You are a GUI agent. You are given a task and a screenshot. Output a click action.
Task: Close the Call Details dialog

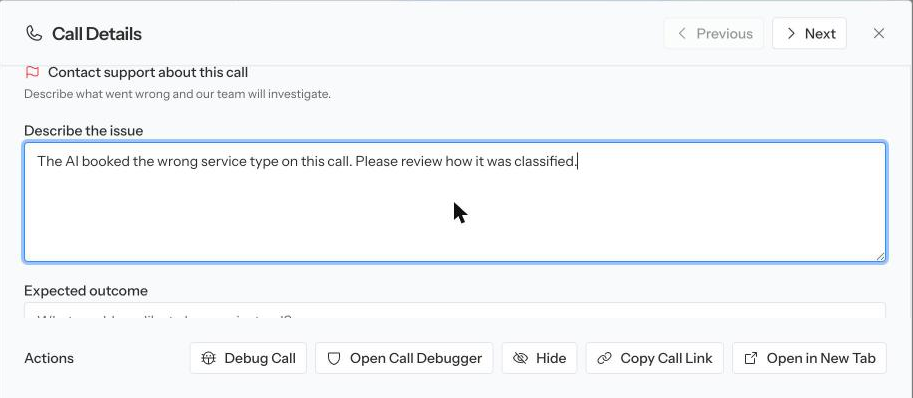879,34
